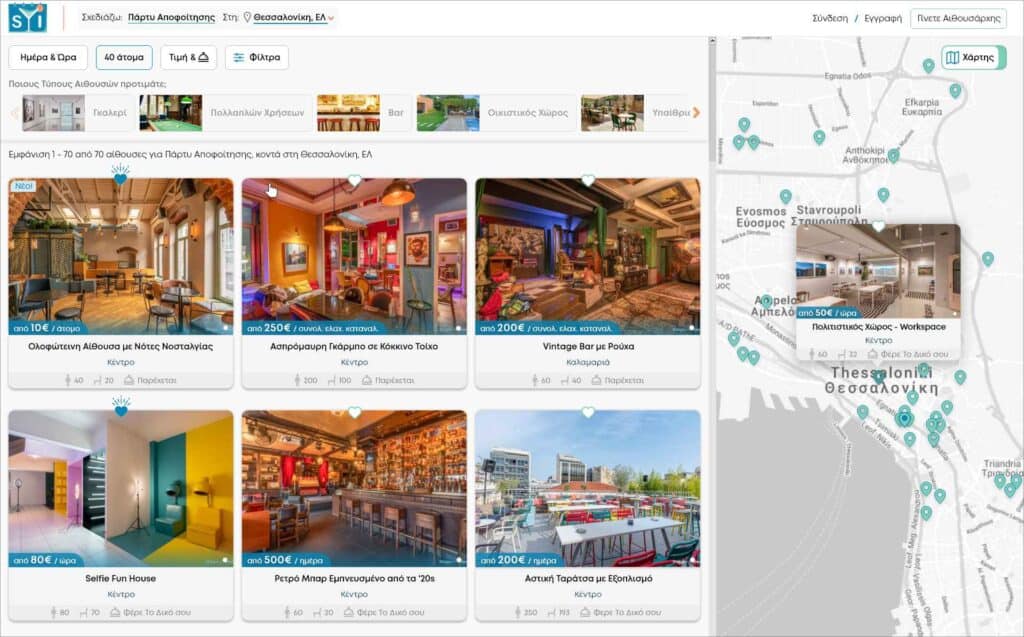Show next venue types with right arrow

pyautogui.click(x=696, y=112)
